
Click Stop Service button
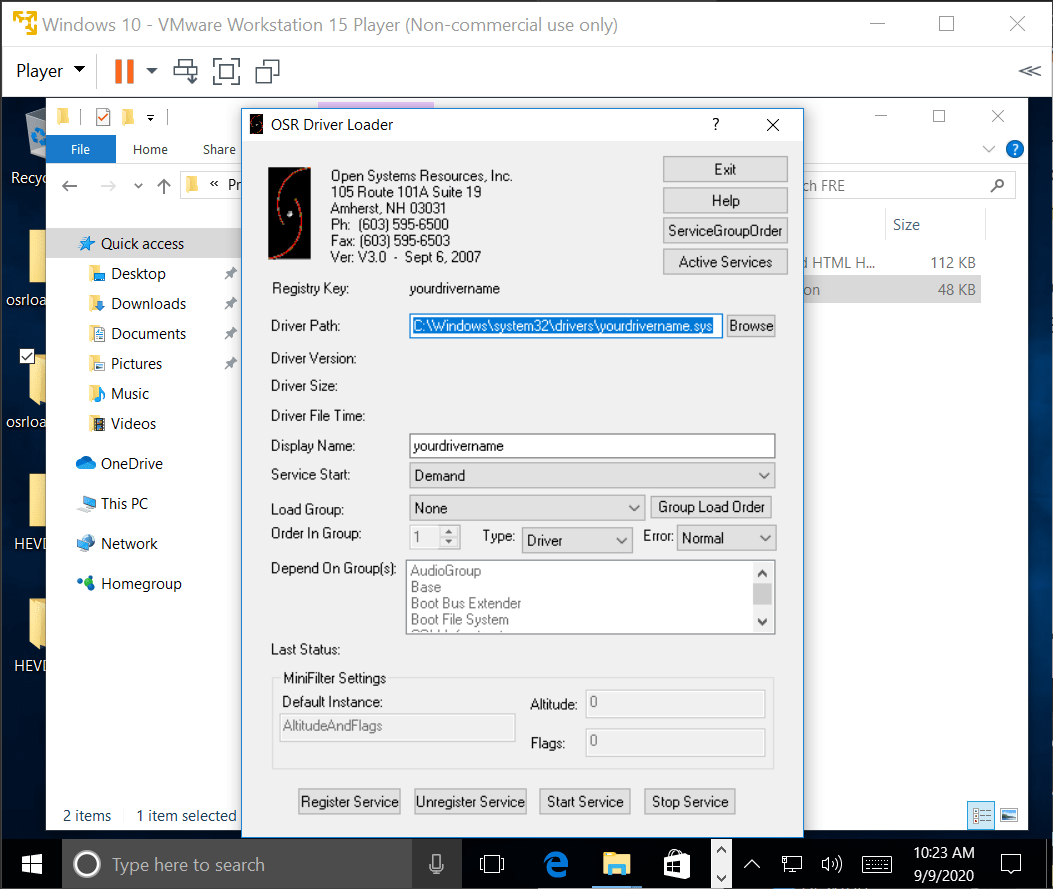(x=690, y=802)
